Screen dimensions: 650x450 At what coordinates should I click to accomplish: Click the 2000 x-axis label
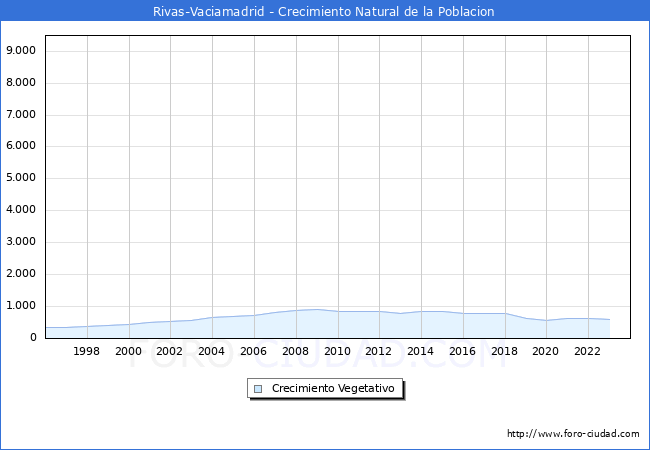[128, 351]
